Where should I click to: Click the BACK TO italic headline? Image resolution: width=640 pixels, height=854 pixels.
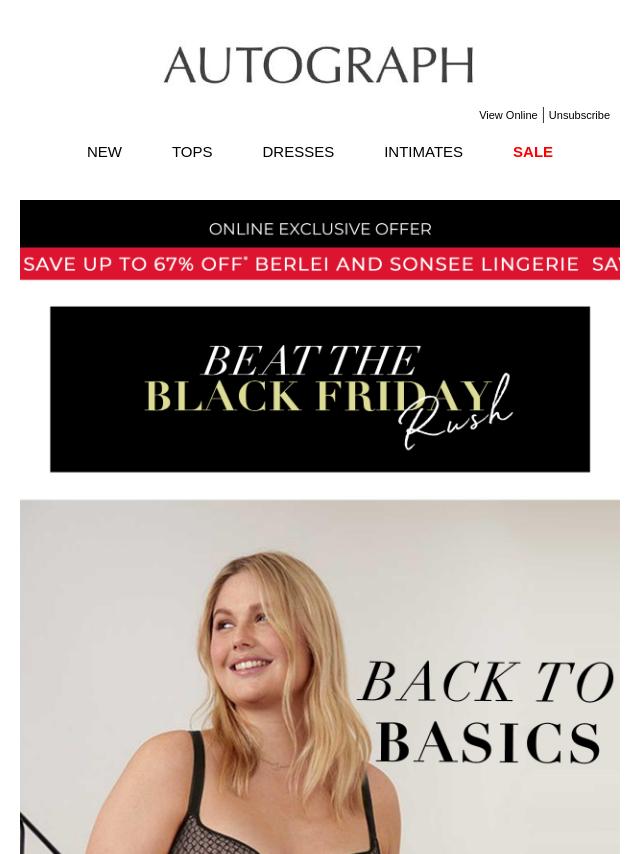486,682
